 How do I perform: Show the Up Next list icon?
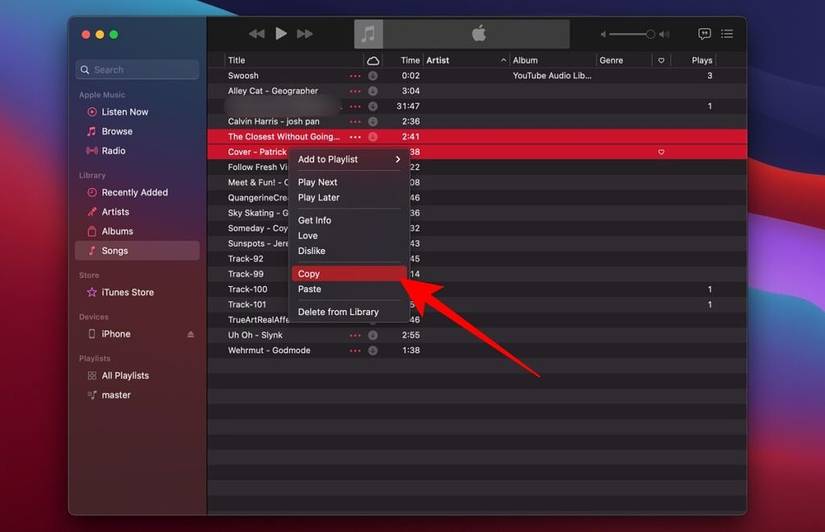(727, 34)
